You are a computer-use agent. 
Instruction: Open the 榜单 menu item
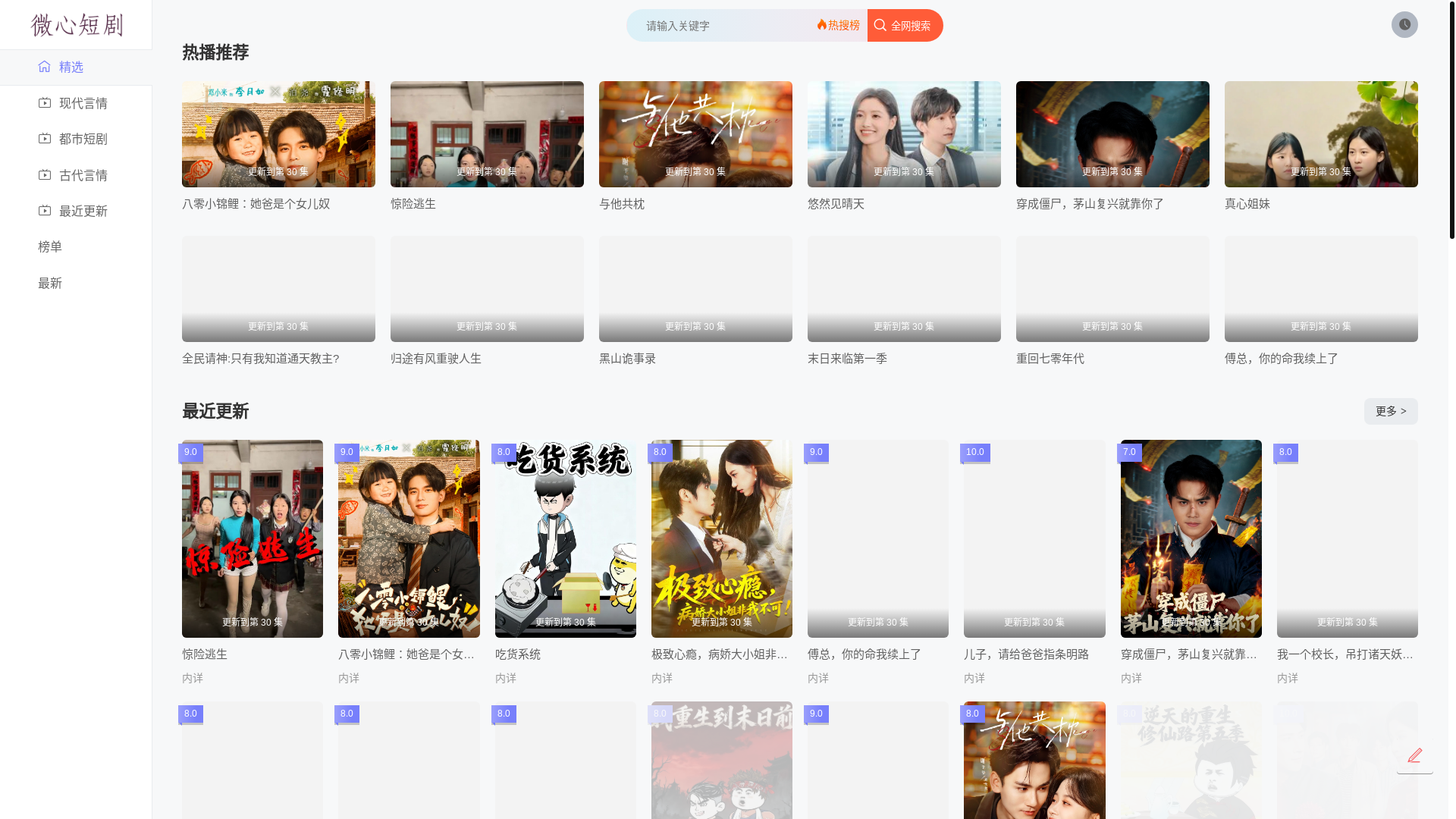click(50, 246)
